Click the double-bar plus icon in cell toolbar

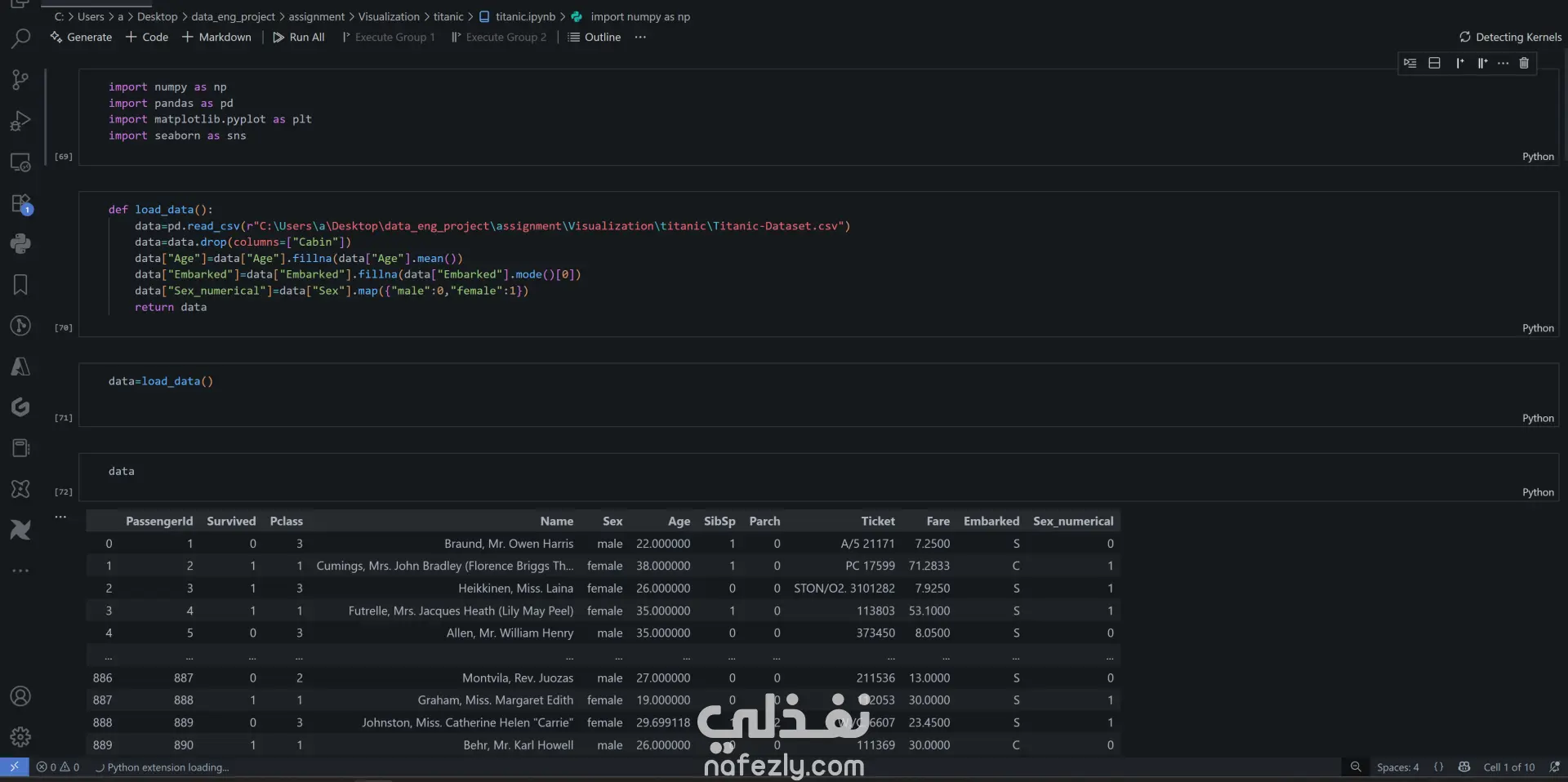coord(1482,63)
